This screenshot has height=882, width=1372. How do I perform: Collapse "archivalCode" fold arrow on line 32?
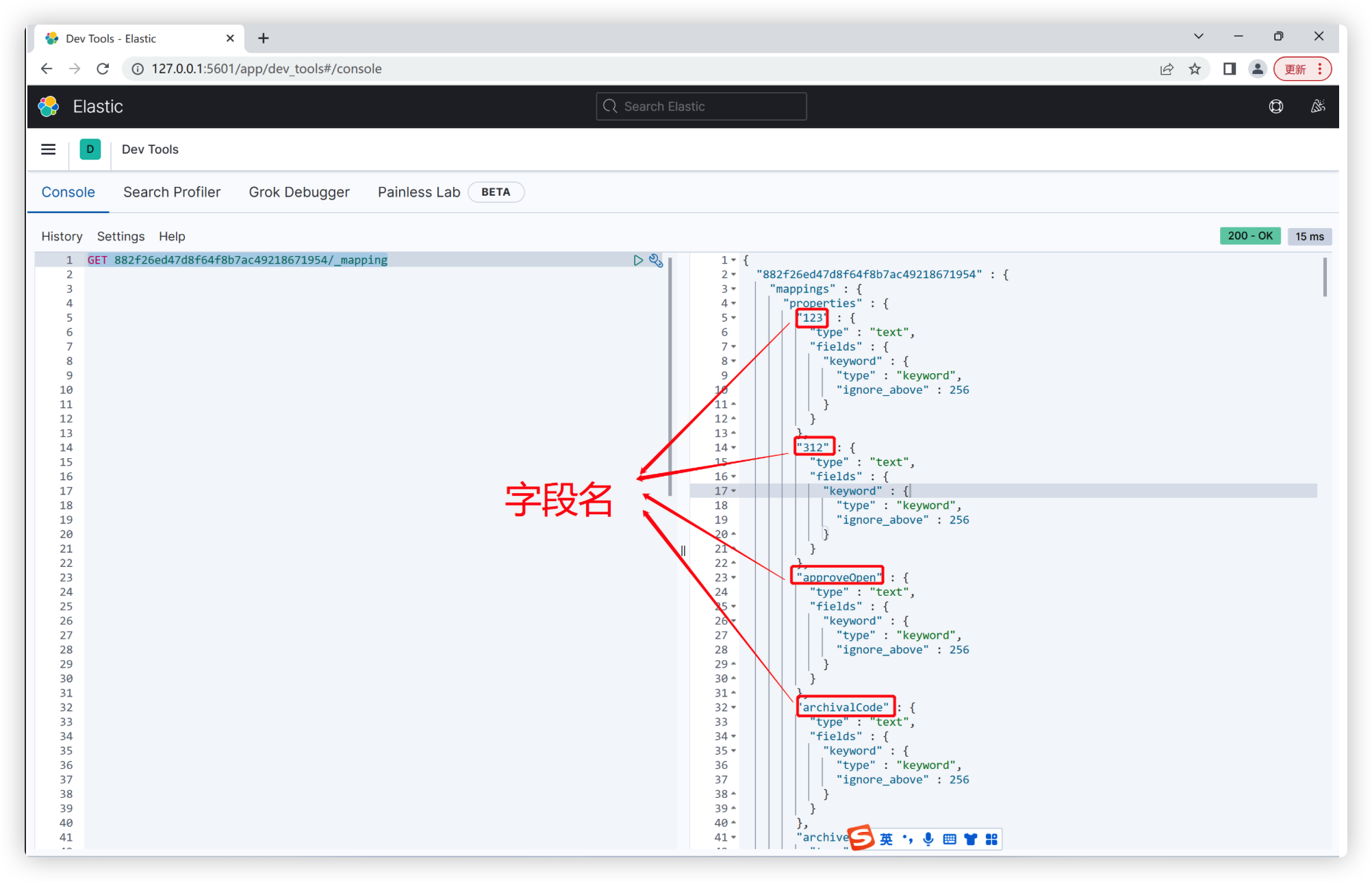(733, 707)
